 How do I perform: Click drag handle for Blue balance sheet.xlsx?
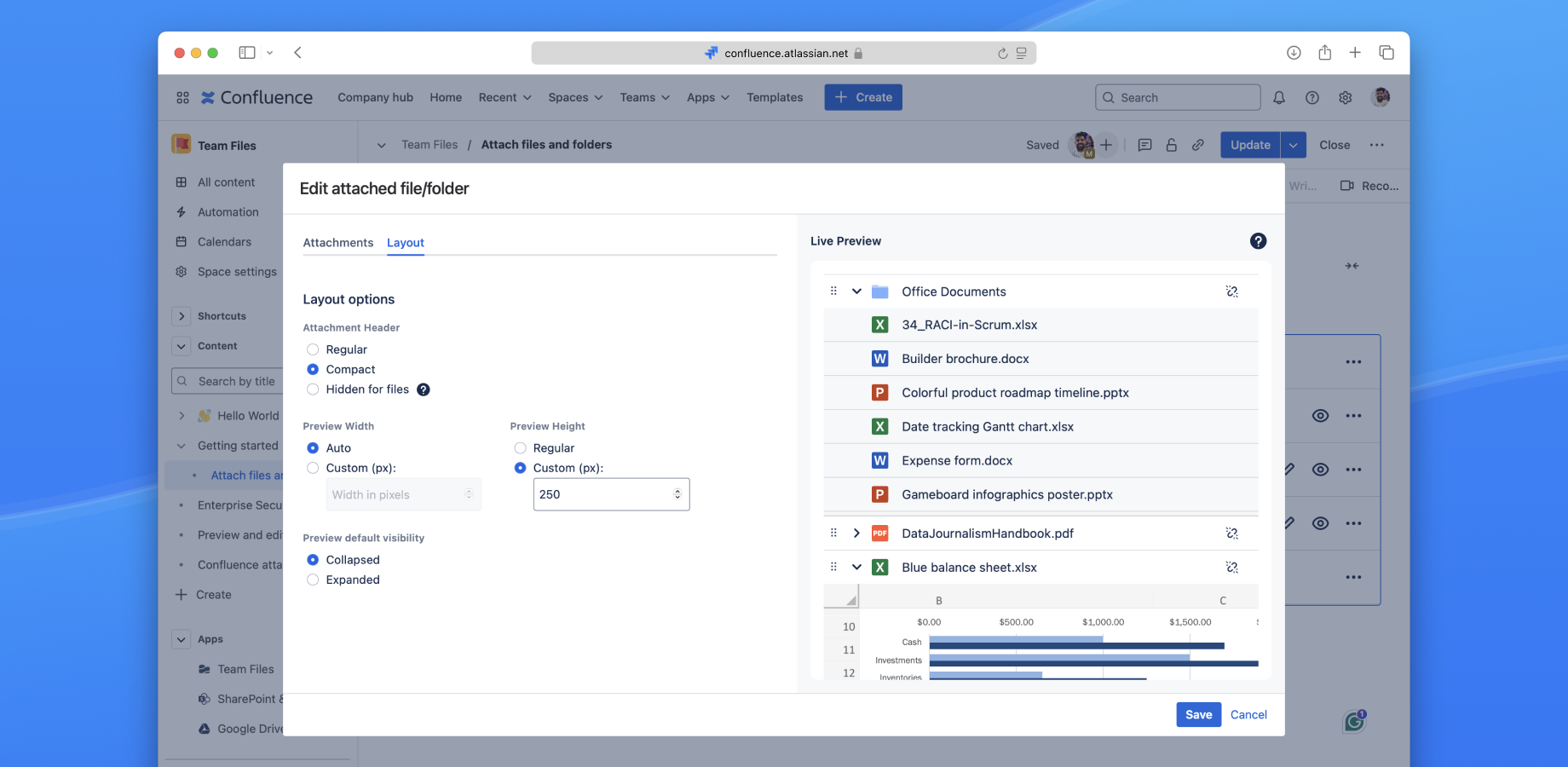pyautogui.click(x=833, y=567)
